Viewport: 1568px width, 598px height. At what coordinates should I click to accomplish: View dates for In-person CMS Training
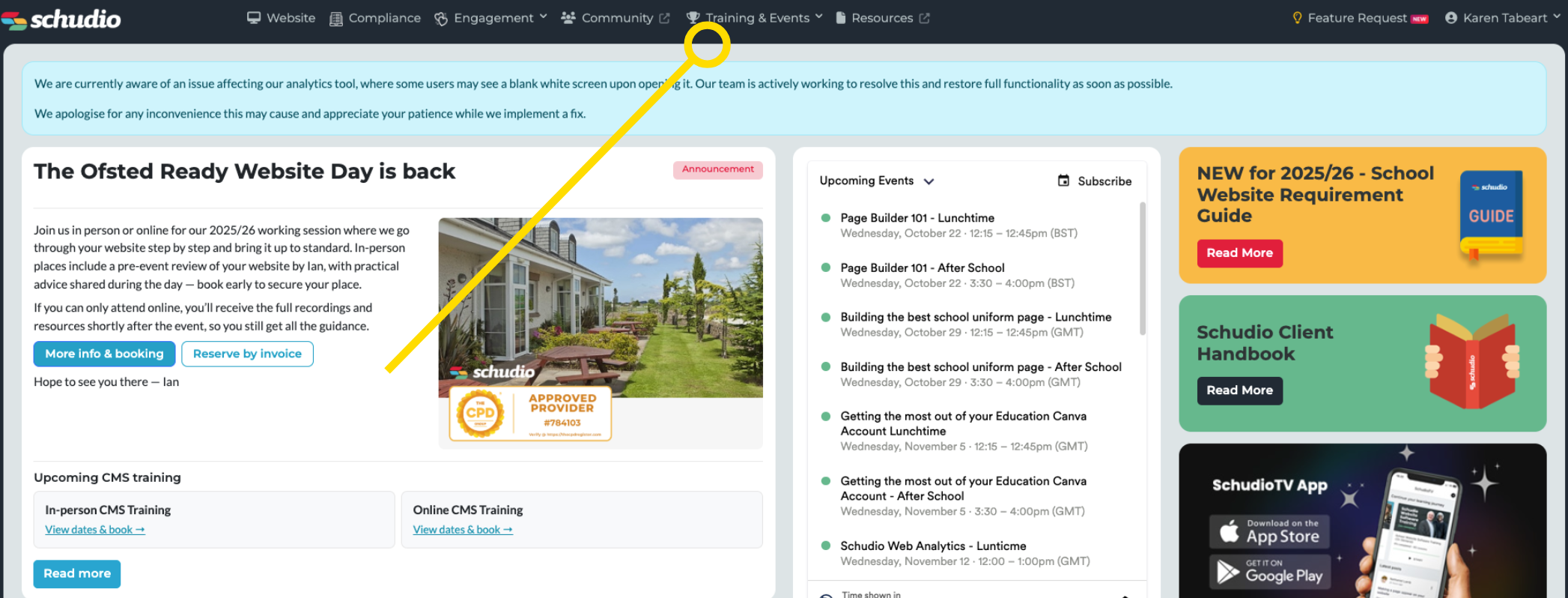point(95,530)
